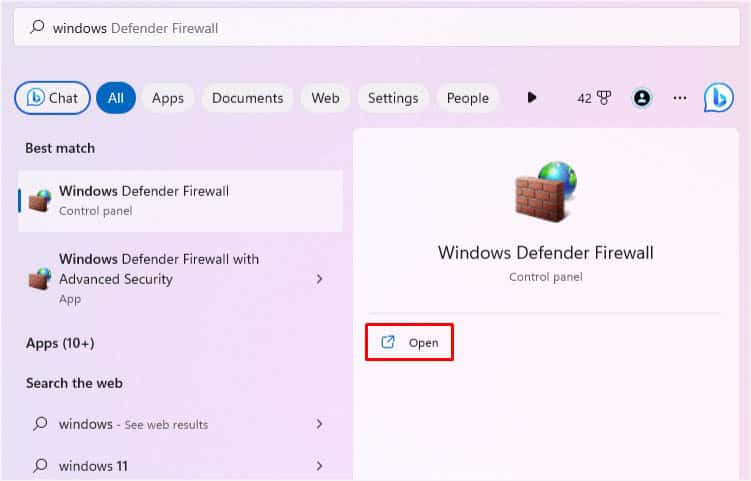This screenshot has height=481, width=751.
Task: Launch Bing from the large Bing icon
Action: (x=718, y=97)
